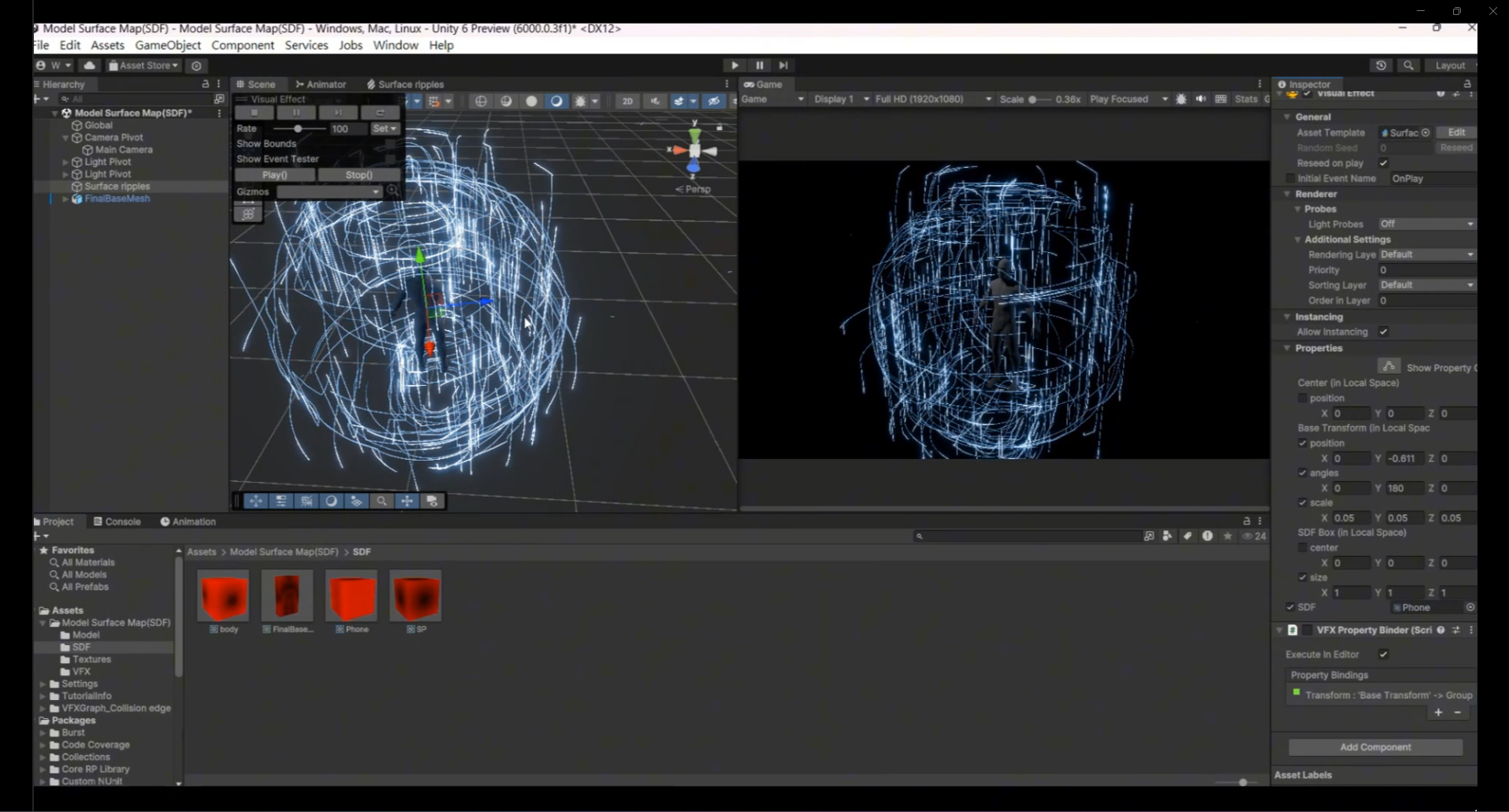
Task: Toggle the wireframe draw mode globe icon
Action: point(481,101)
